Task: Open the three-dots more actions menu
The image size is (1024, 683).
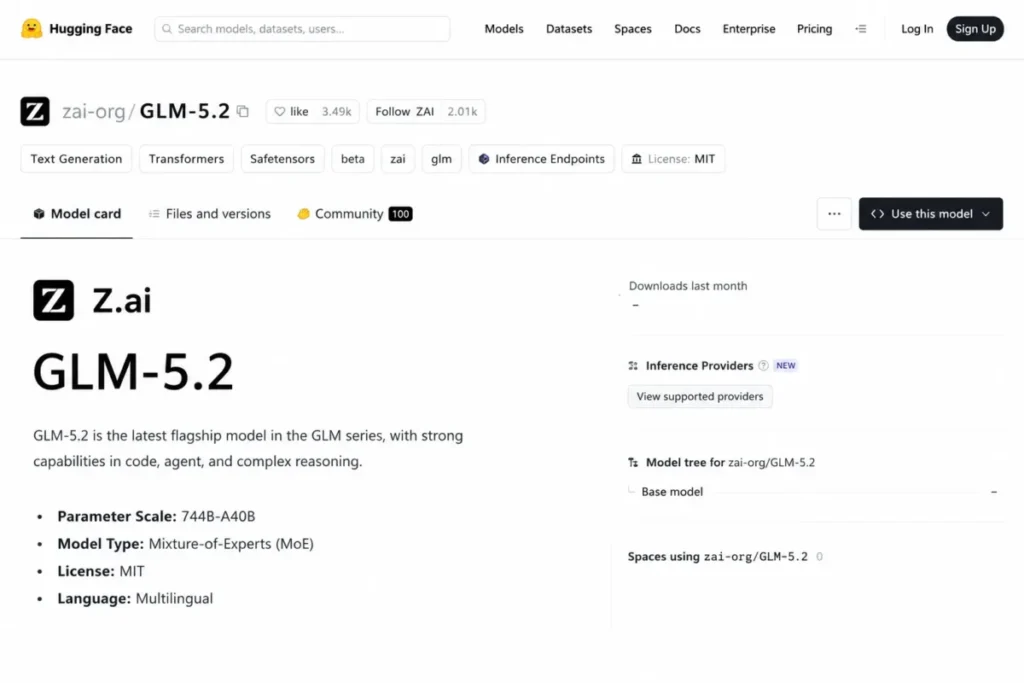Action: (834, 214)
